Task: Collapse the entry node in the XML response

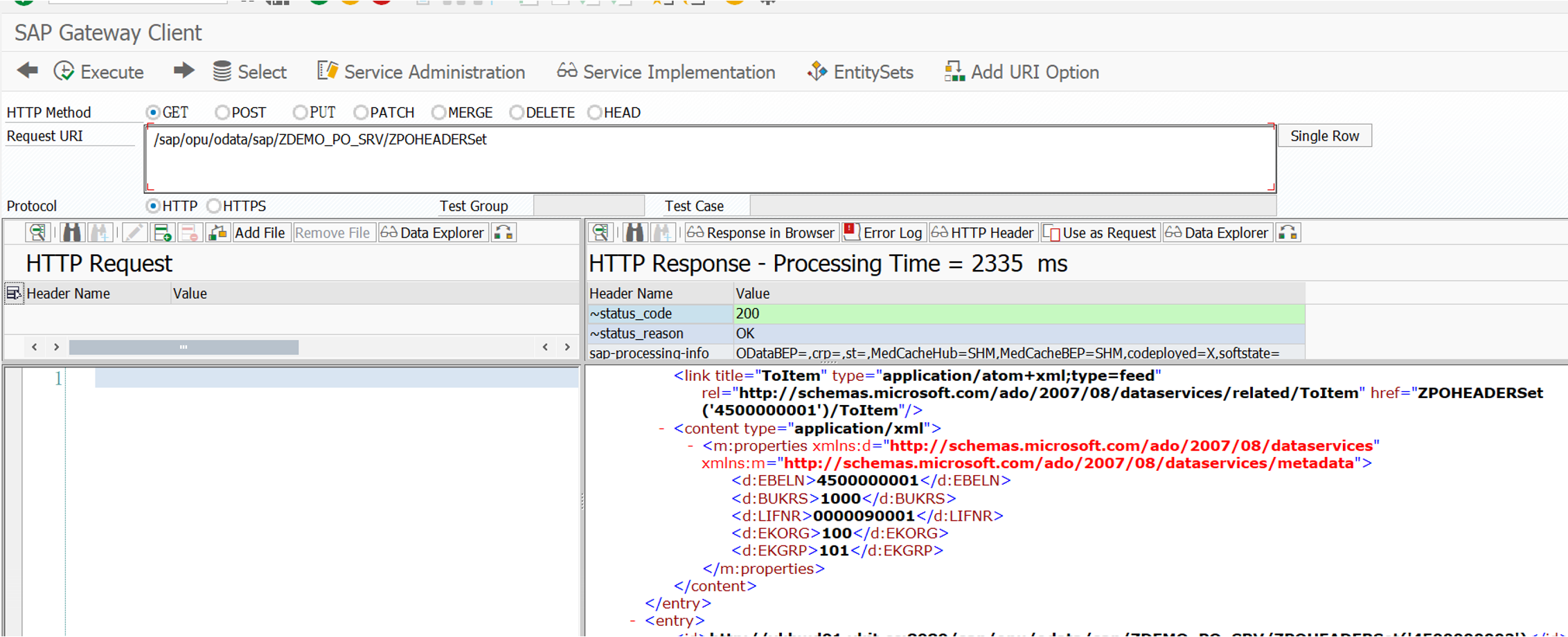Action: coord(631,620)
